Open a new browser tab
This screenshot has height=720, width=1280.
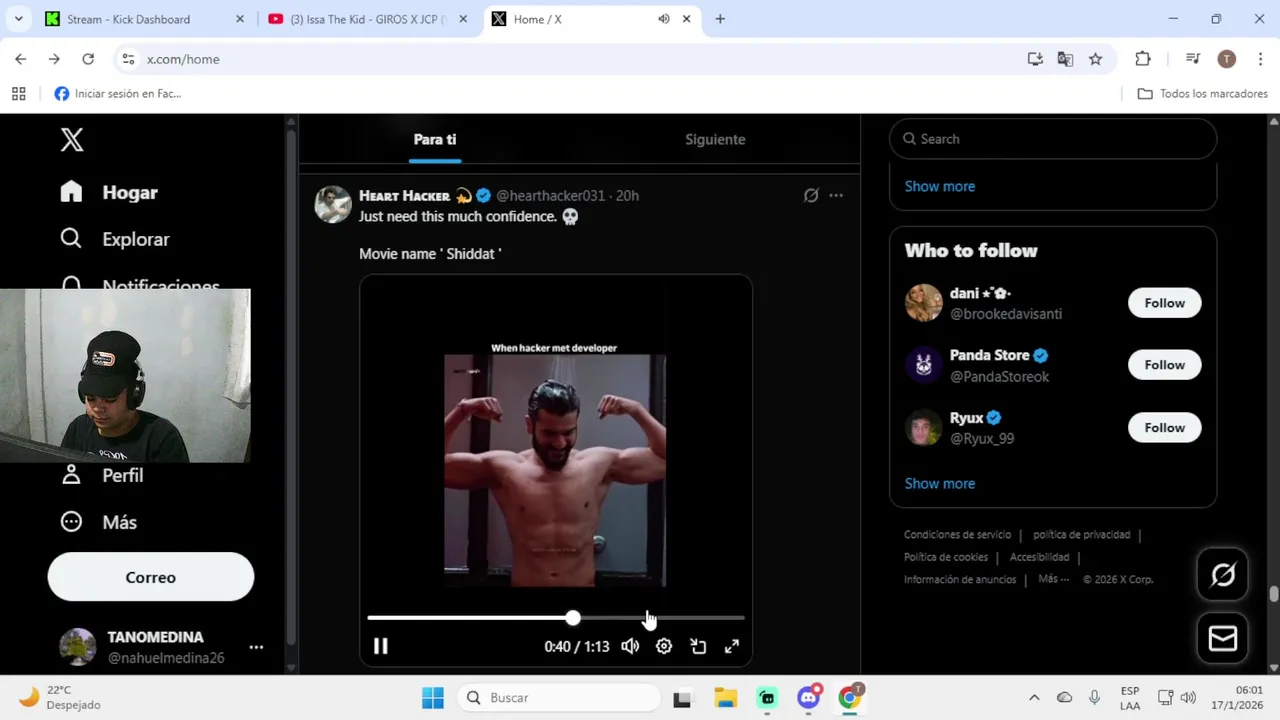[x=720, y=19]
